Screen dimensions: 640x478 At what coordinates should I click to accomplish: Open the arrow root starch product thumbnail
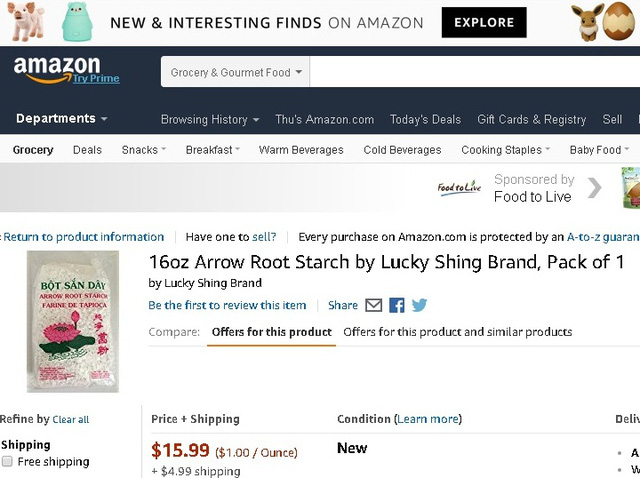click(72, 320)
